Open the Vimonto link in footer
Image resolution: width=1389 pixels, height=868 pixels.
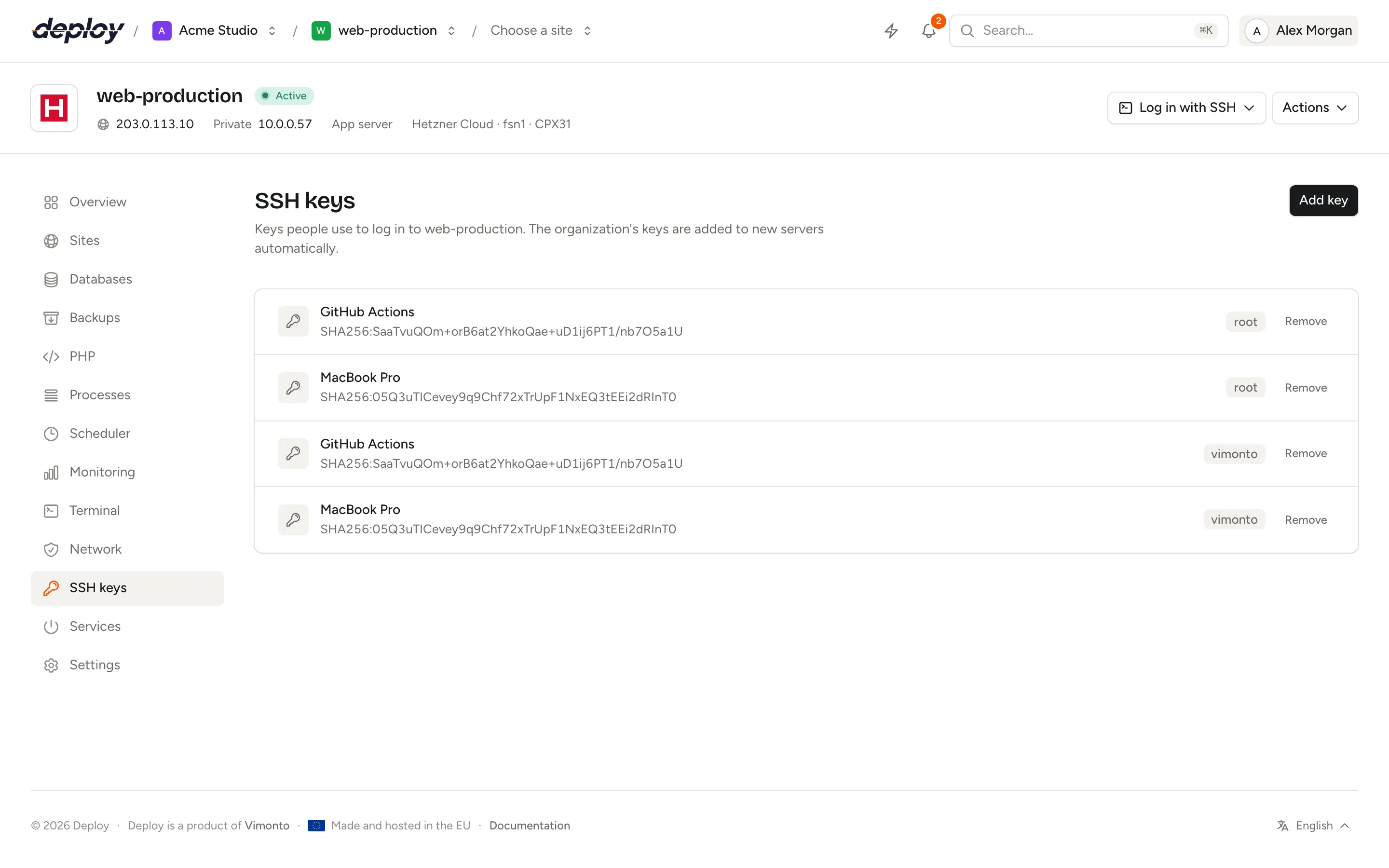267,826
